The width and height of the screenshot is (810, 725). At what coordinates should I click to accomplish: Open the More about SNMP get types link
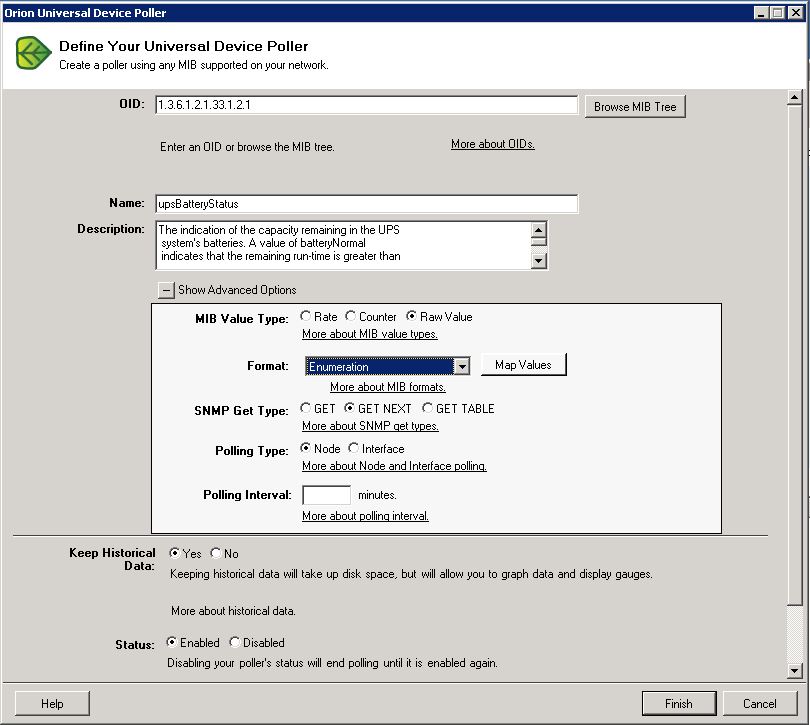point(370,426)
